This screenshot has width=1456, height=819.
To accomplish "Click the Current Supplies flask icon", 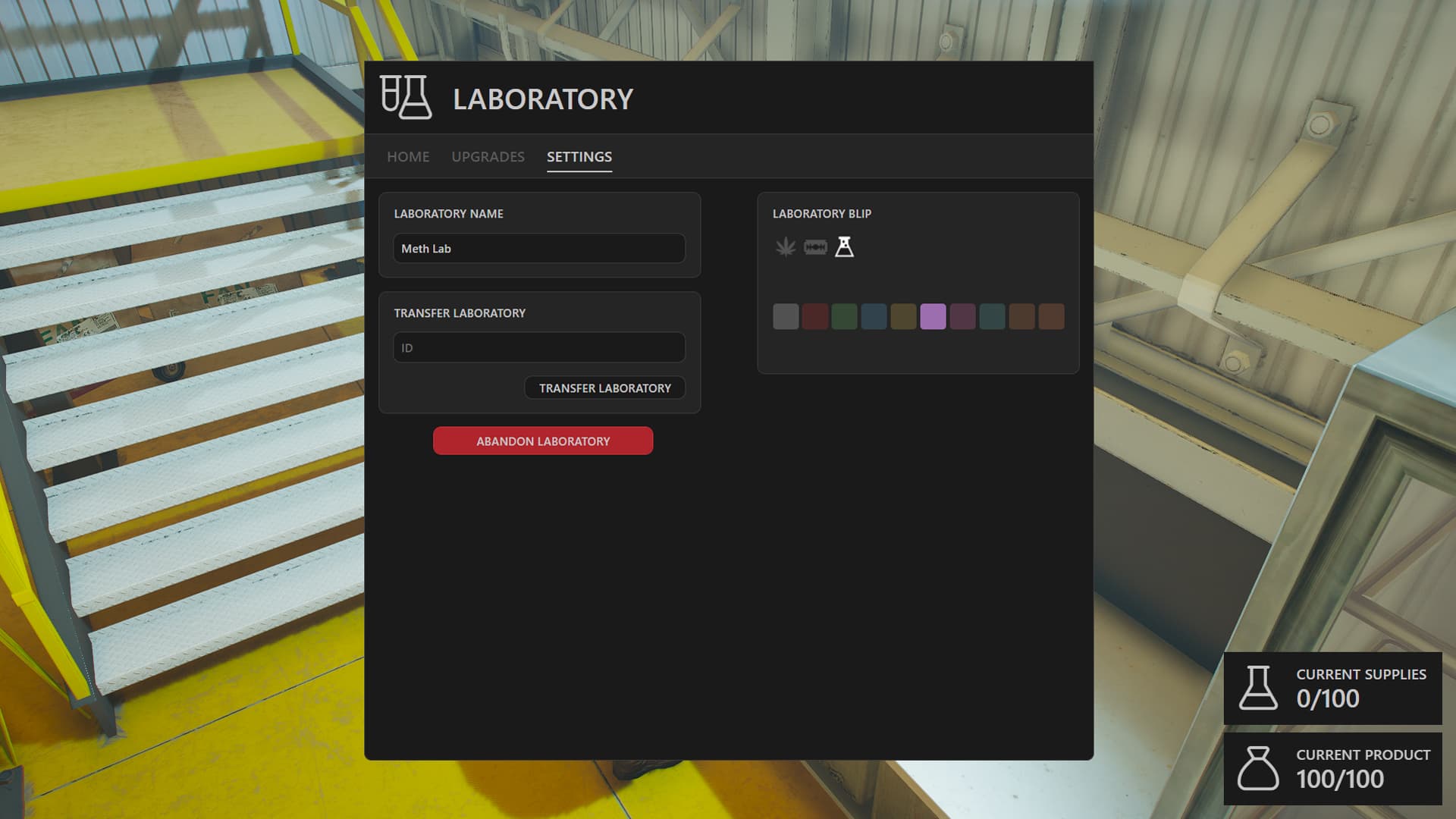I will [1258, 688].
